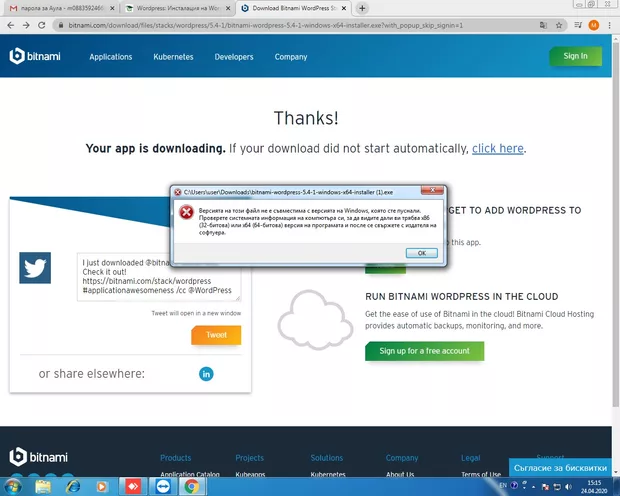620x496 pixels.
Task: Show hidden tray icons arrow
Action: point(533,487)
